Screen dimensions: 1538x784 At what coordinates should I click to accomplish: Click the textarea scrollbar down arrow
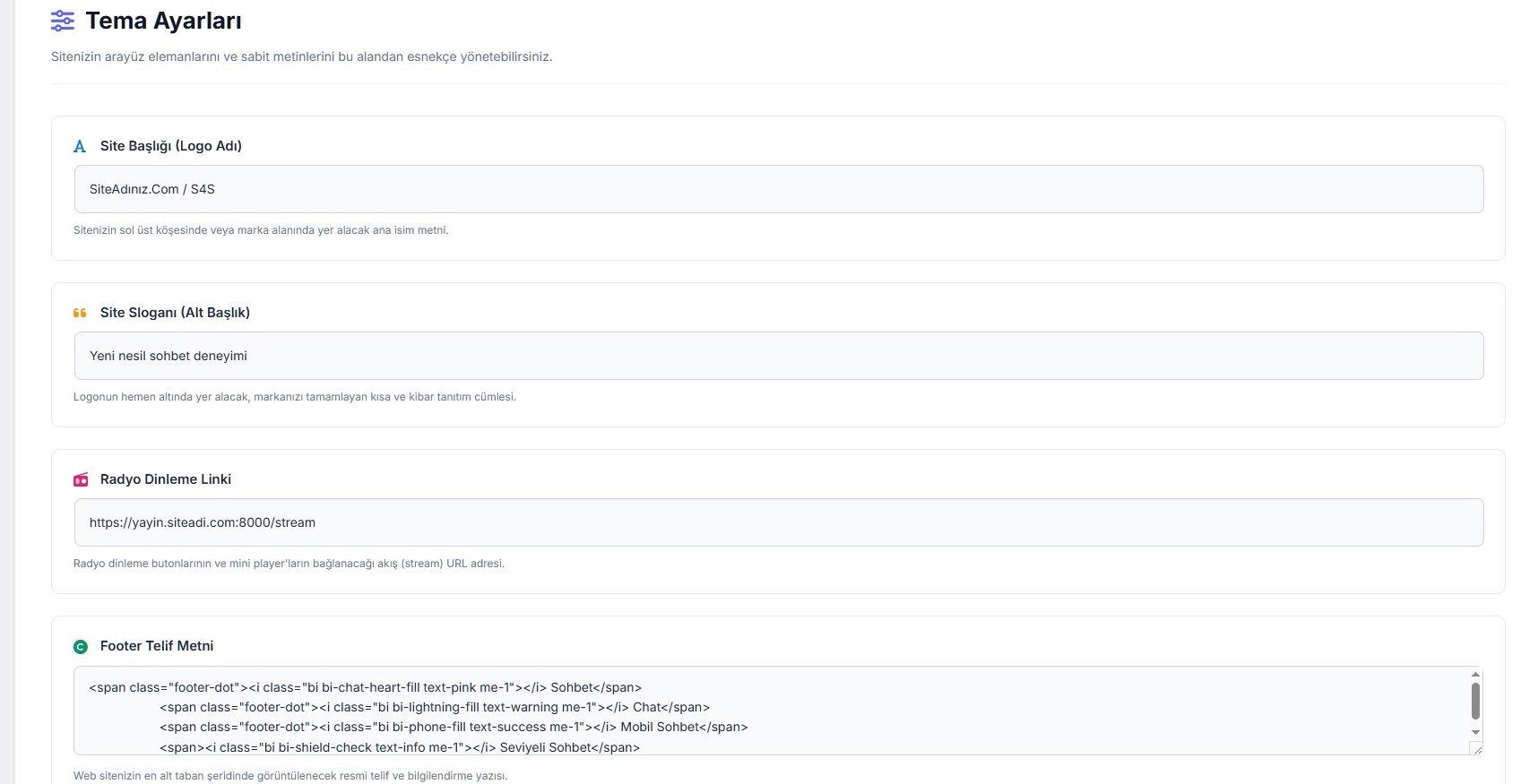tap(1475, 733)
